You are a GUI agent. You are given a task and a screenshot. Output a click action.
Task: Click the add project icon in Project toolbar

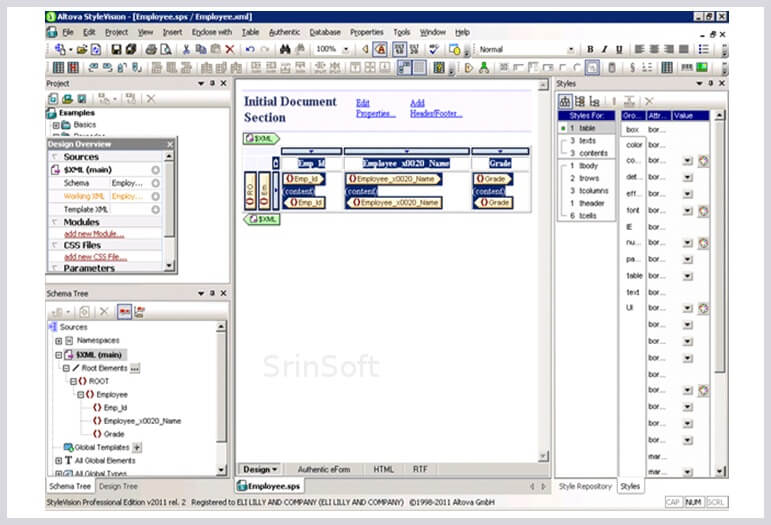click(53, 99)
